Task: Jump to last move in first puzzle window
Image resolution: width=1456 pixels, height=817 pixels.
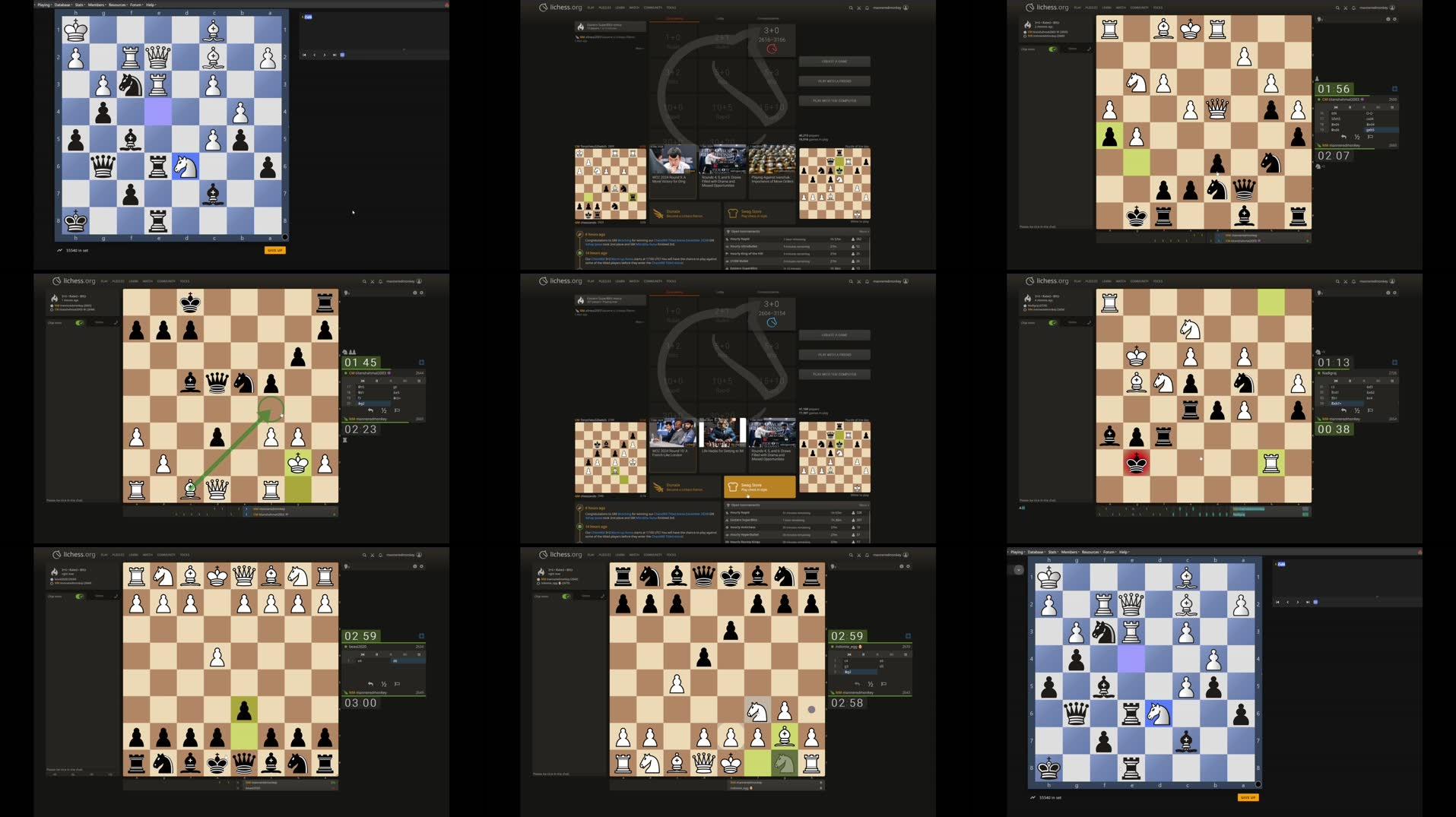Action: point(334,55)
